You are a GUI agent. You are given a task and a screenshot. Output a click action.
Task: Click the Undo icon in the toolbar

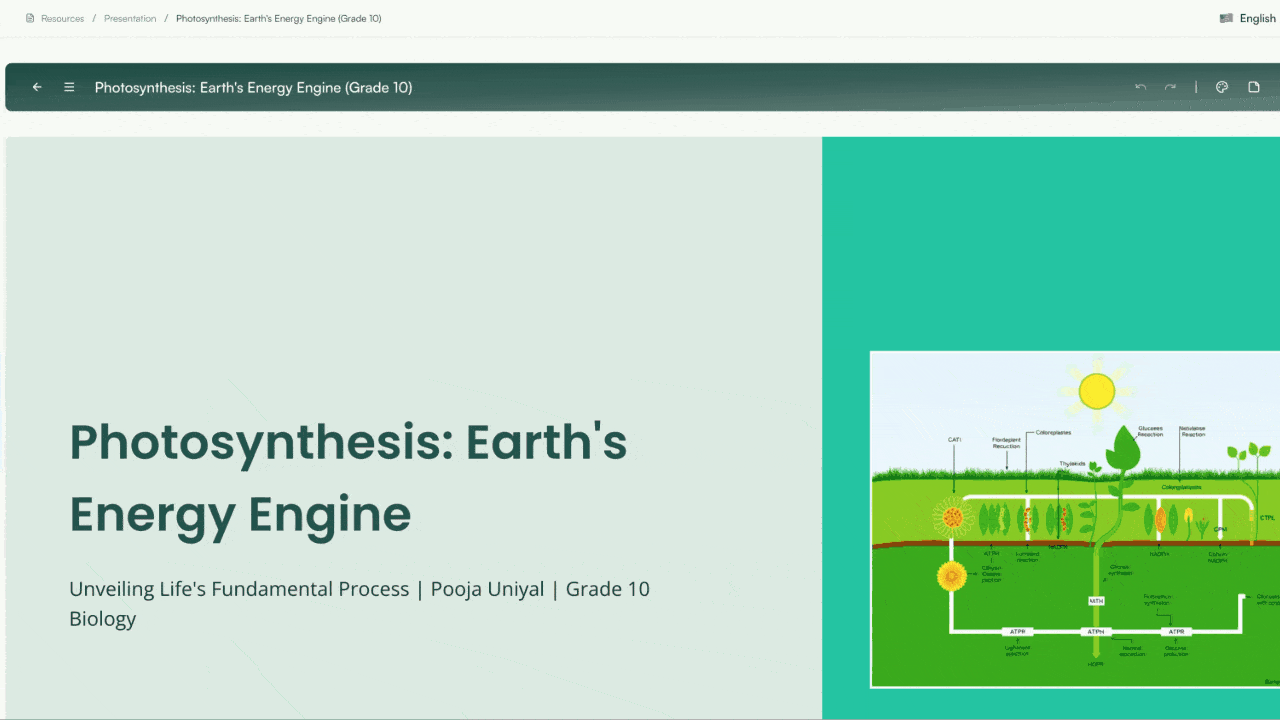coord(1140,87)
